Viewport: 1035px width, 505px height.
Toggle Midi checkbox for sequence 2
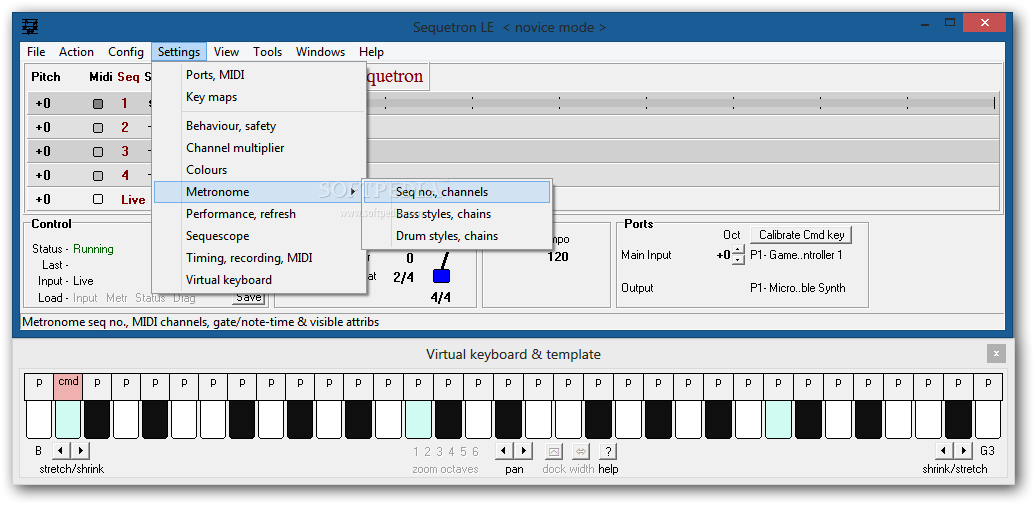point(98,127)
